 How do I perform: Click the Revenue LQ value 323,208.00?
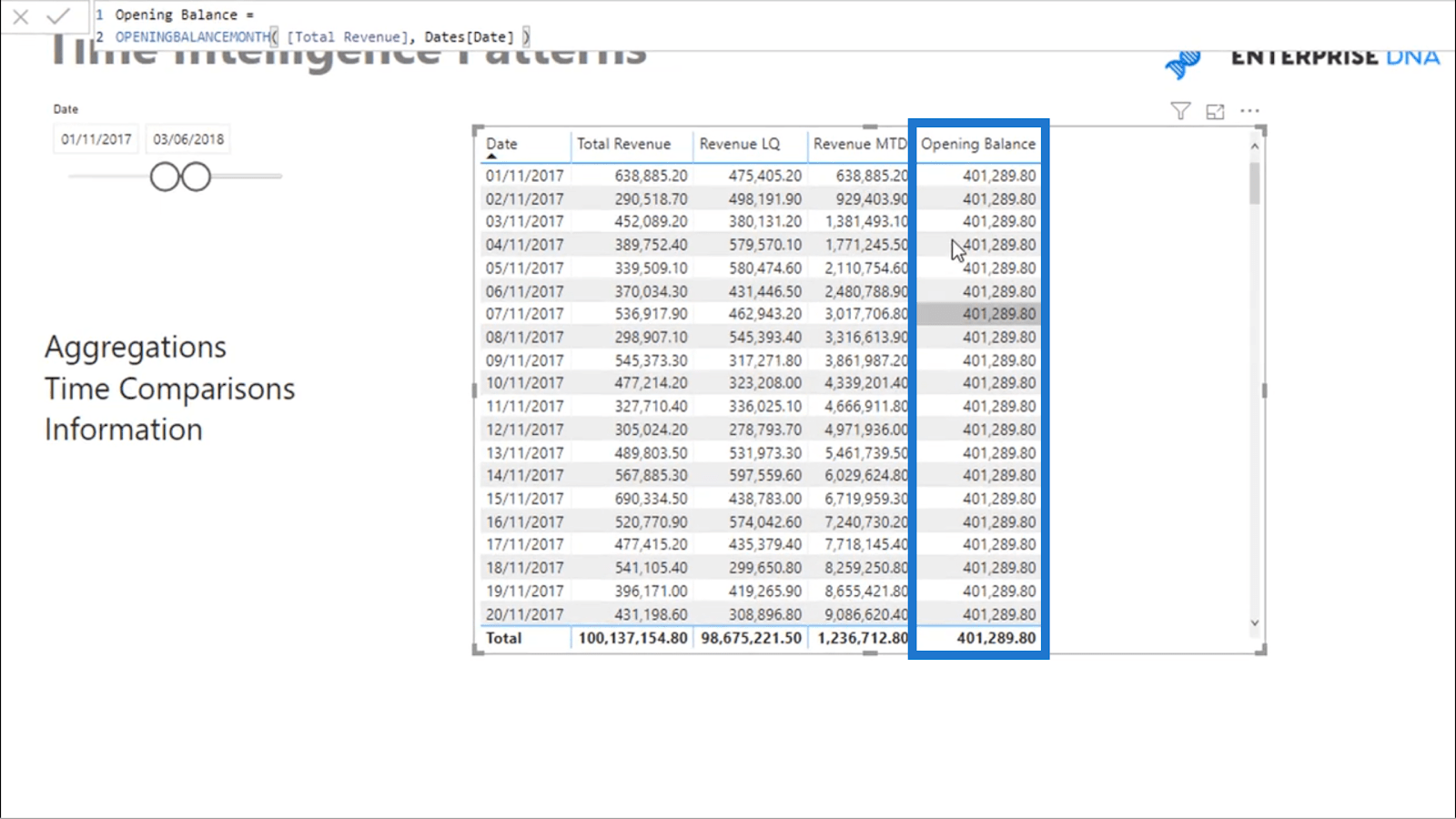tap(765, 383)
